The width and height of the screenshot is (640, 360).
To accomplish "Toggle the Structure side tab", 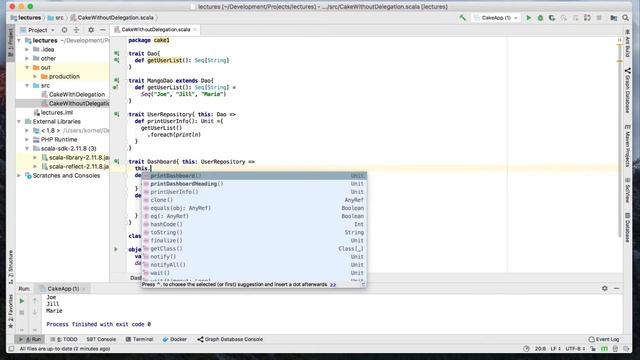I will (x=11, y=267).
